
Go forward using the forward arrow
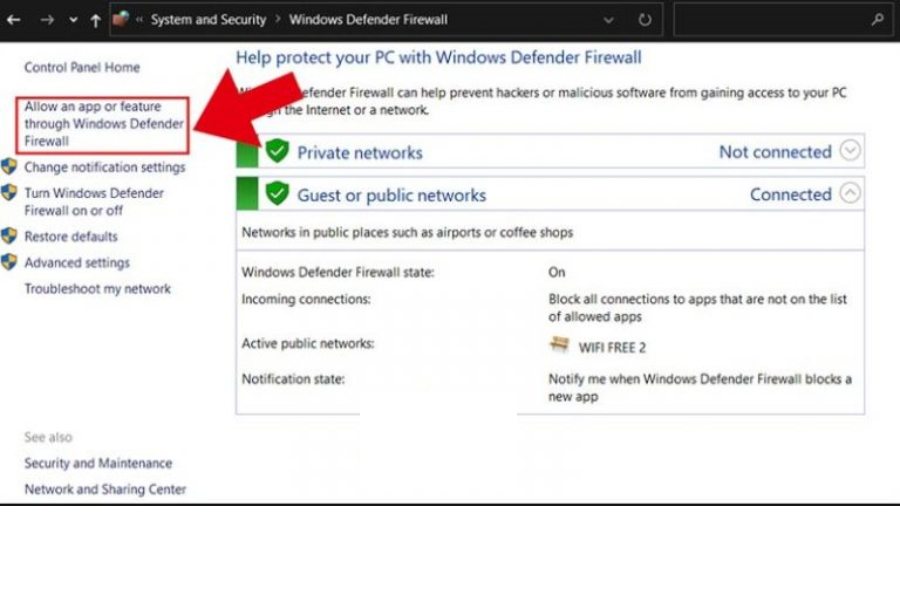pyautogui.click(x=47, y=20)
